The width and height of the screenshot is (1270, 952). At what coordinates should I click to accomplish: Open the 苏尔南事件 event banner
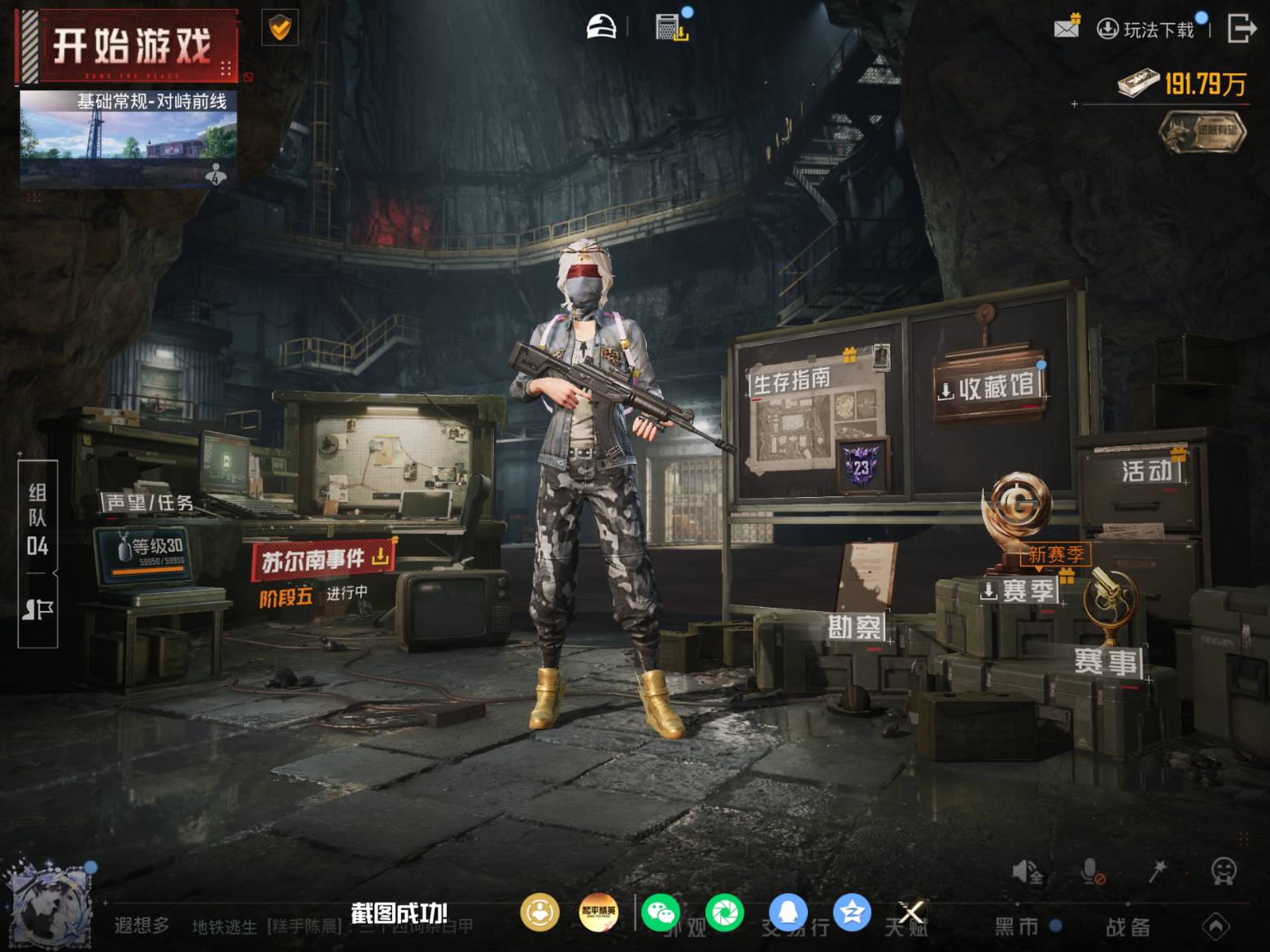pos(324,560)
